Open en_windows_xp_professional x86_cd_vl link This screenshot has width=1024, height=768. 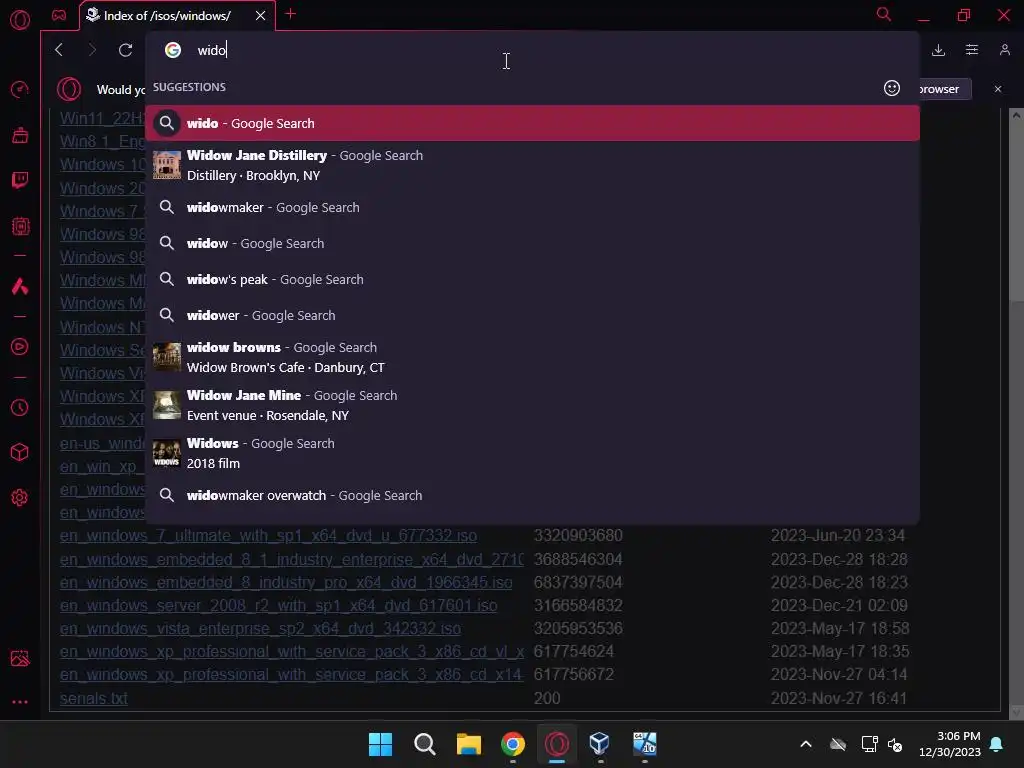point(291,651)
